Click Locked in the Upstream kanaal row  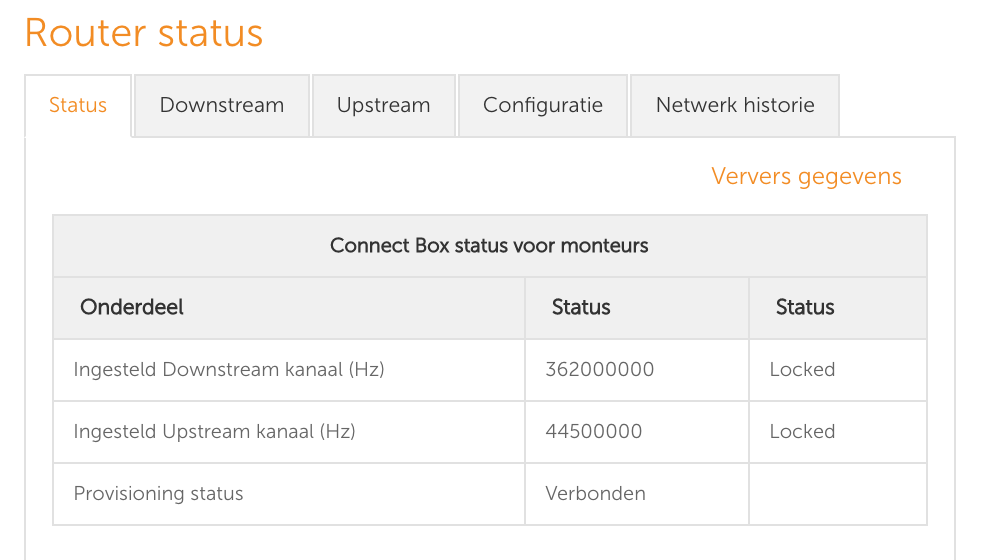pos(802,431)
